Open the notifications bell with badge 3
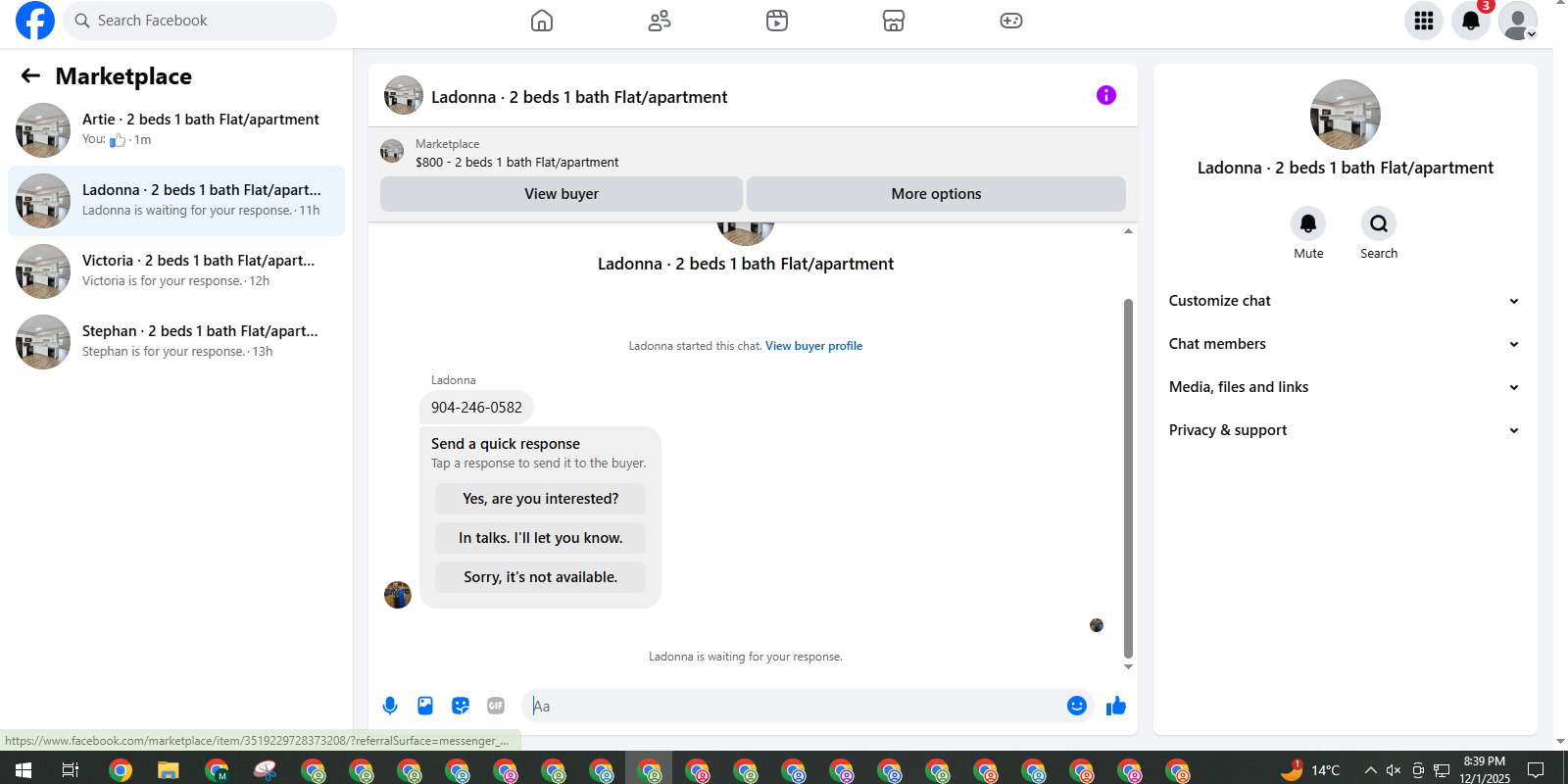This screenshot has width=1568, height=784. click(1471, 21)
